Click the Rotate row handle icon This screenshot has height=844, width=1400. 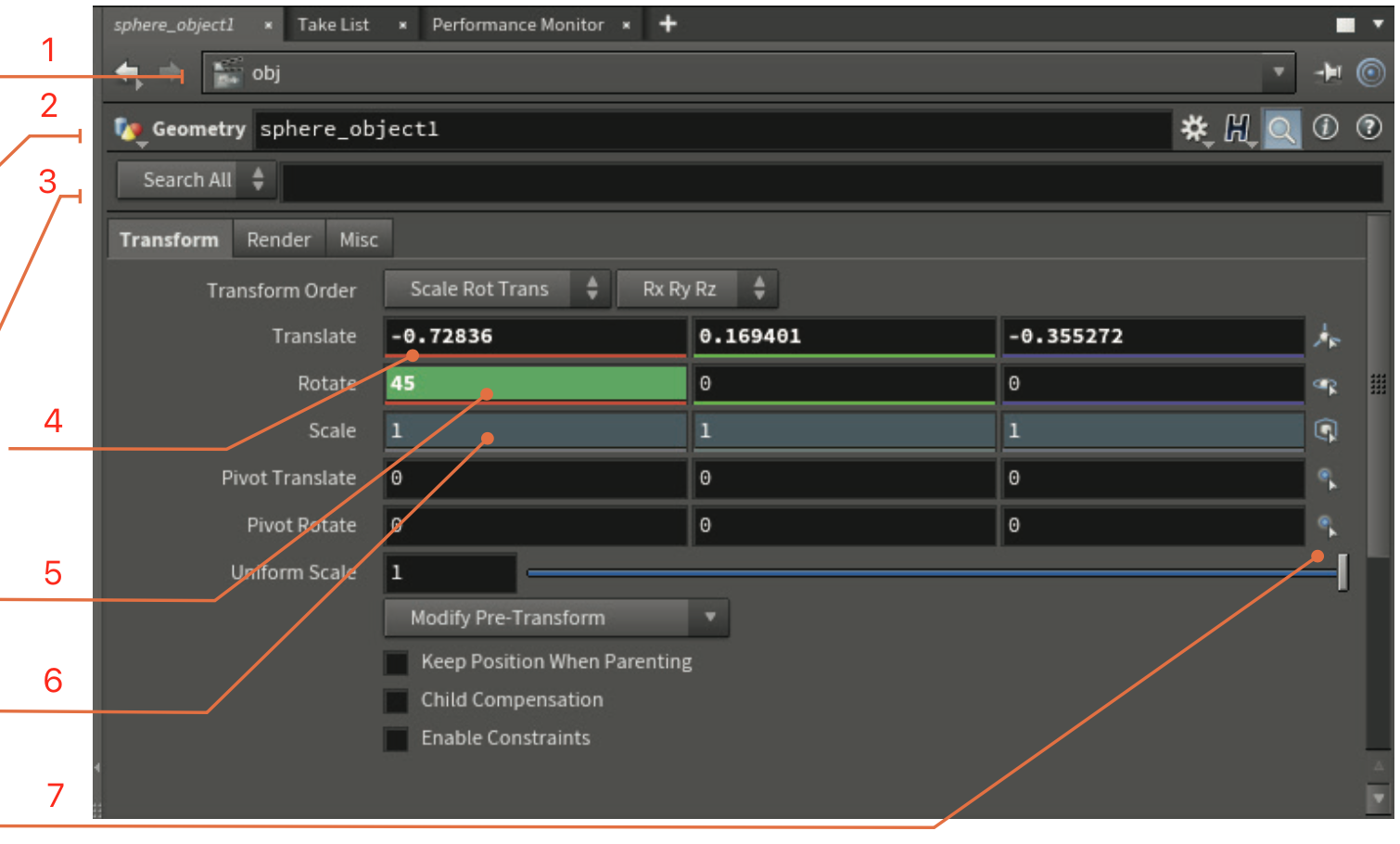(1327, 384)
